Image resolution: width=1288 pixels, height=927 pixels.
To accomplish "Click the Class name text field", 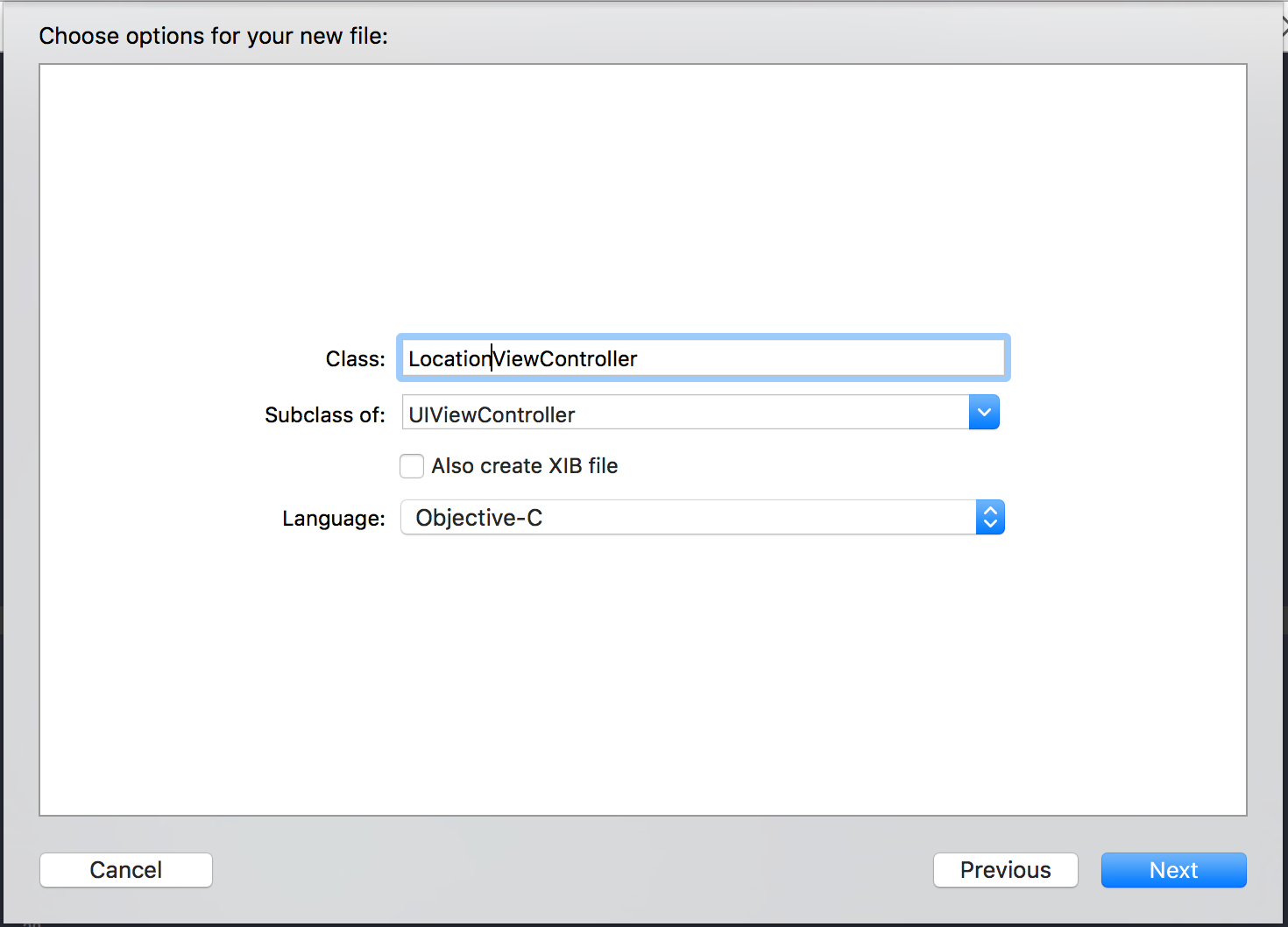I will pyautogui.click(x=704, y=357).
